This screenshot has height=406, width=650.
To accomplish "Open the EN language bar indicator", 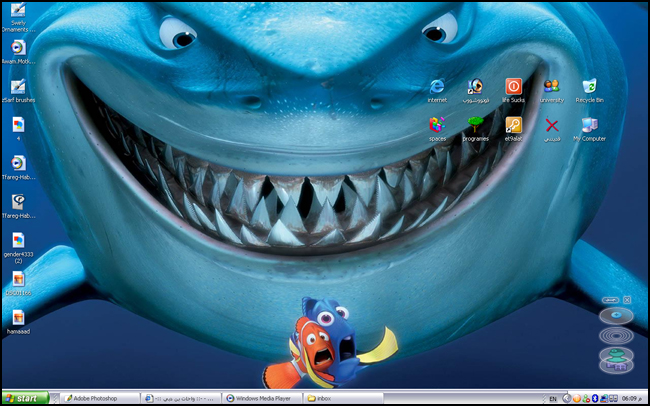I will (x=553, y=399).
